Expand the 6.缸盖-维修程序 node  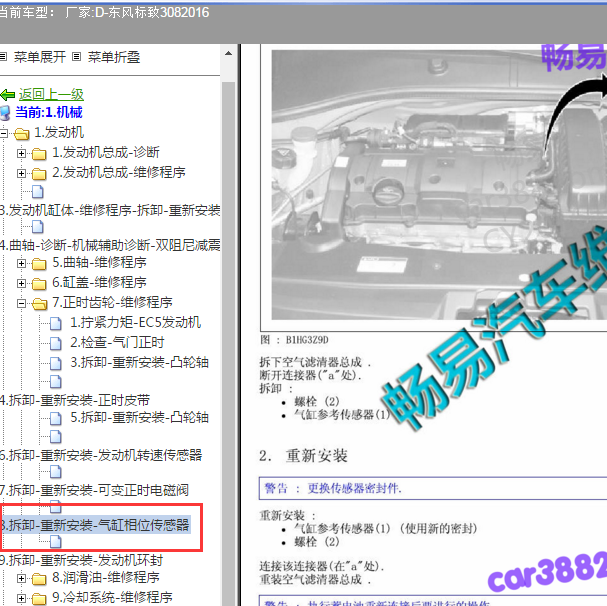click(x=21, y=283)
